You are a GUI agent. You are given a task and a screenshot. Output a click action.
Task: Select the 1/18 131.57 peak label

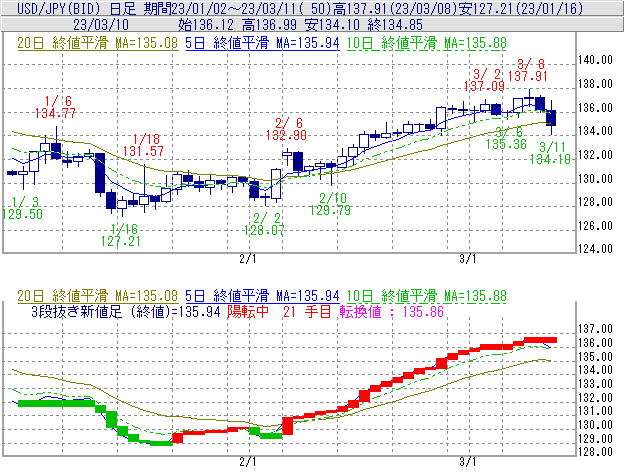[x=144, y=144]
